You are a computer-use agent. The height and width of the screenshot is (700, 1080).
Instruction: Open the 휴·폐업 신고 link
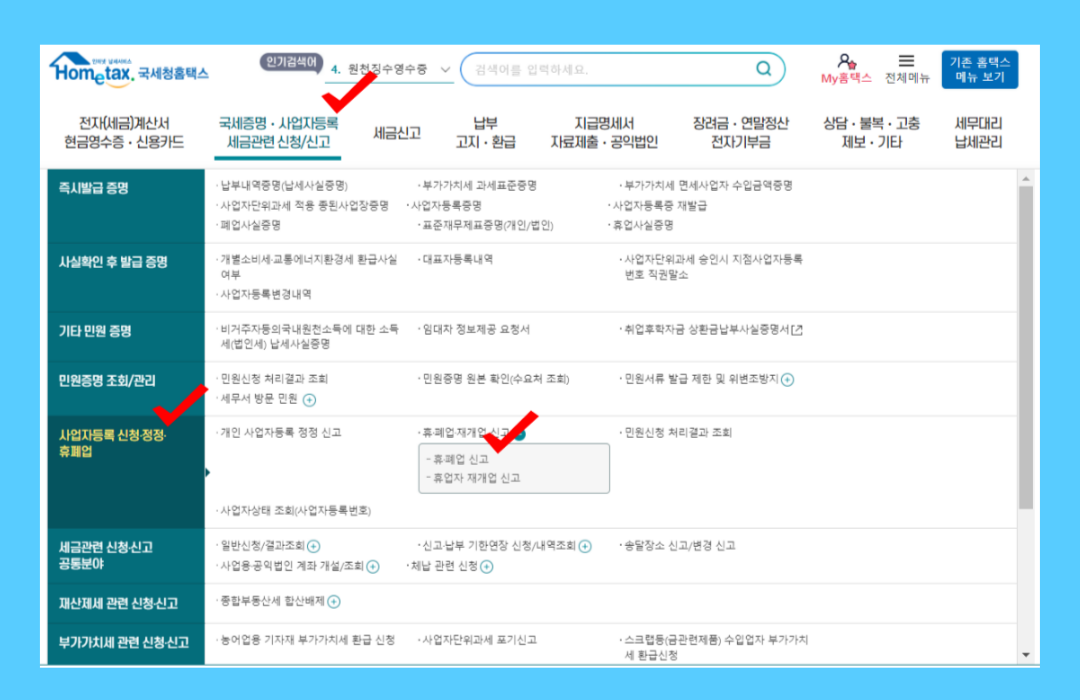460,460
